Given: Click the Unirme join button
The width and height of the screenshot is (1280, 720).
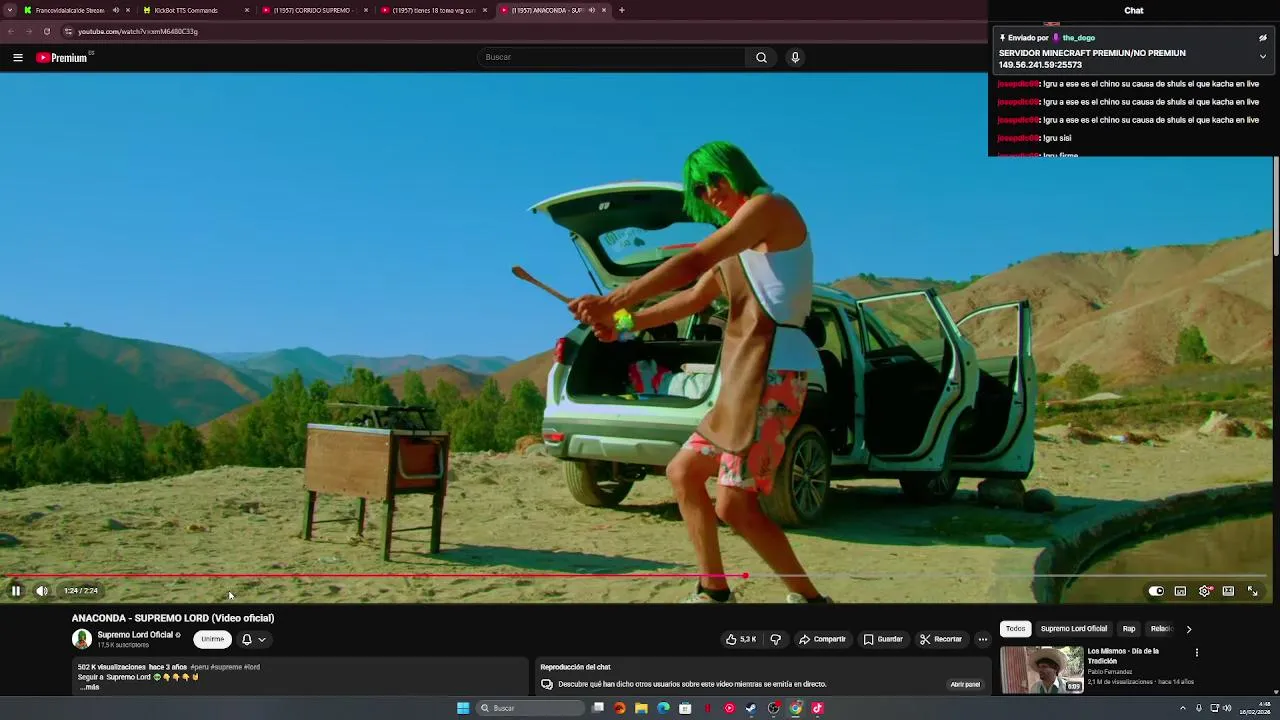Looking at the screenshot, I should click(213, 639).
